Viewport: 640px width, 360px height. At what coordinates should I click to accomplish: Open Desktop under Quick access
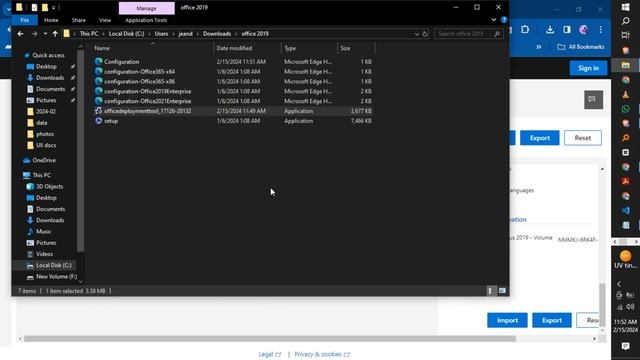[46, 67]
